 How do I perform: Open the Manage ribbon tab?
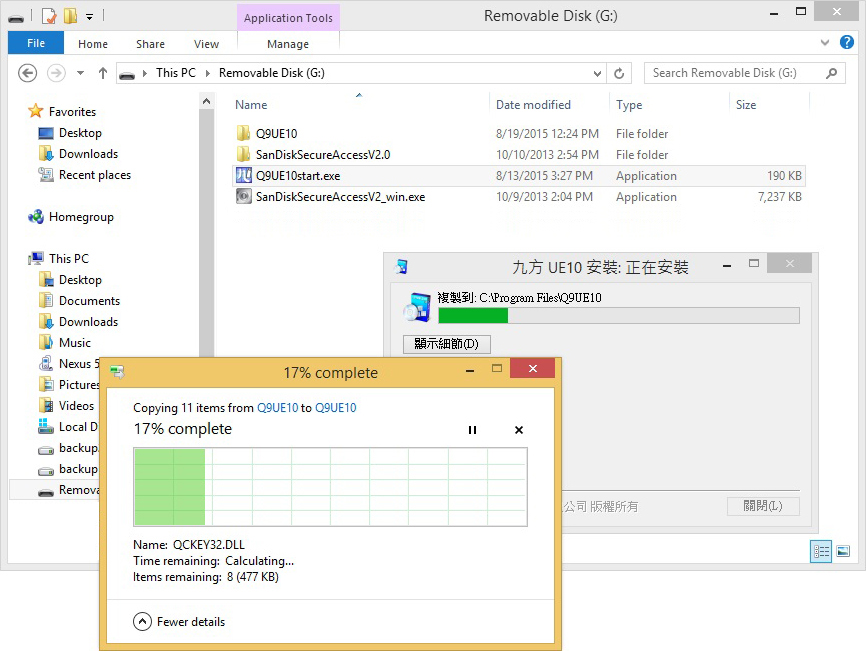click(288, 44)
